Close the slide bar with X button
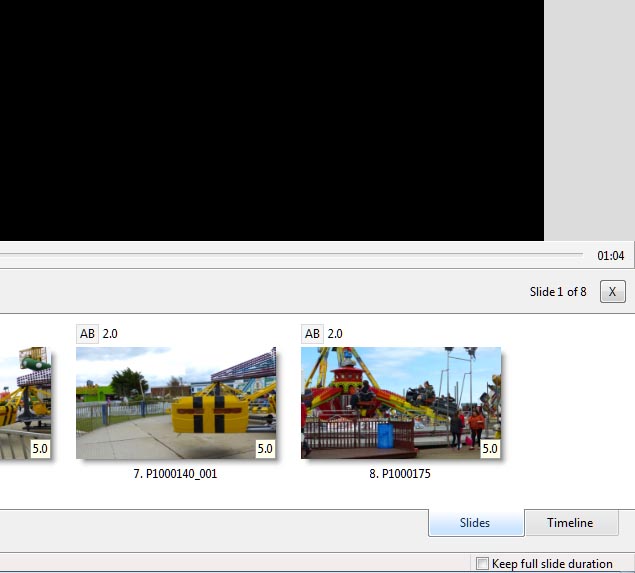The image size is (635, 573). point(612,292)
